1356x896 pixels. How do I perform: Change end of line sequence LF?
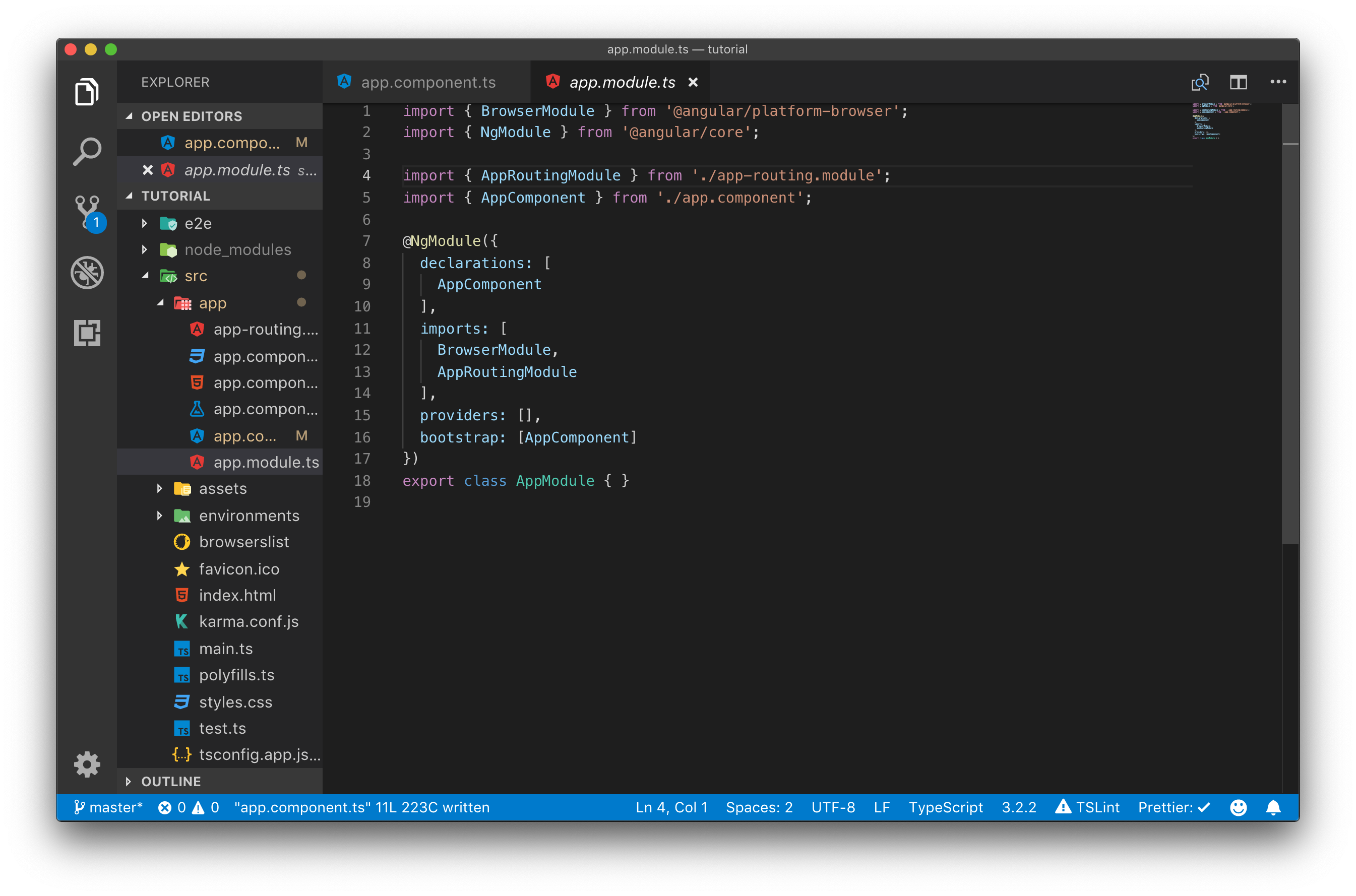coord(881,807)
